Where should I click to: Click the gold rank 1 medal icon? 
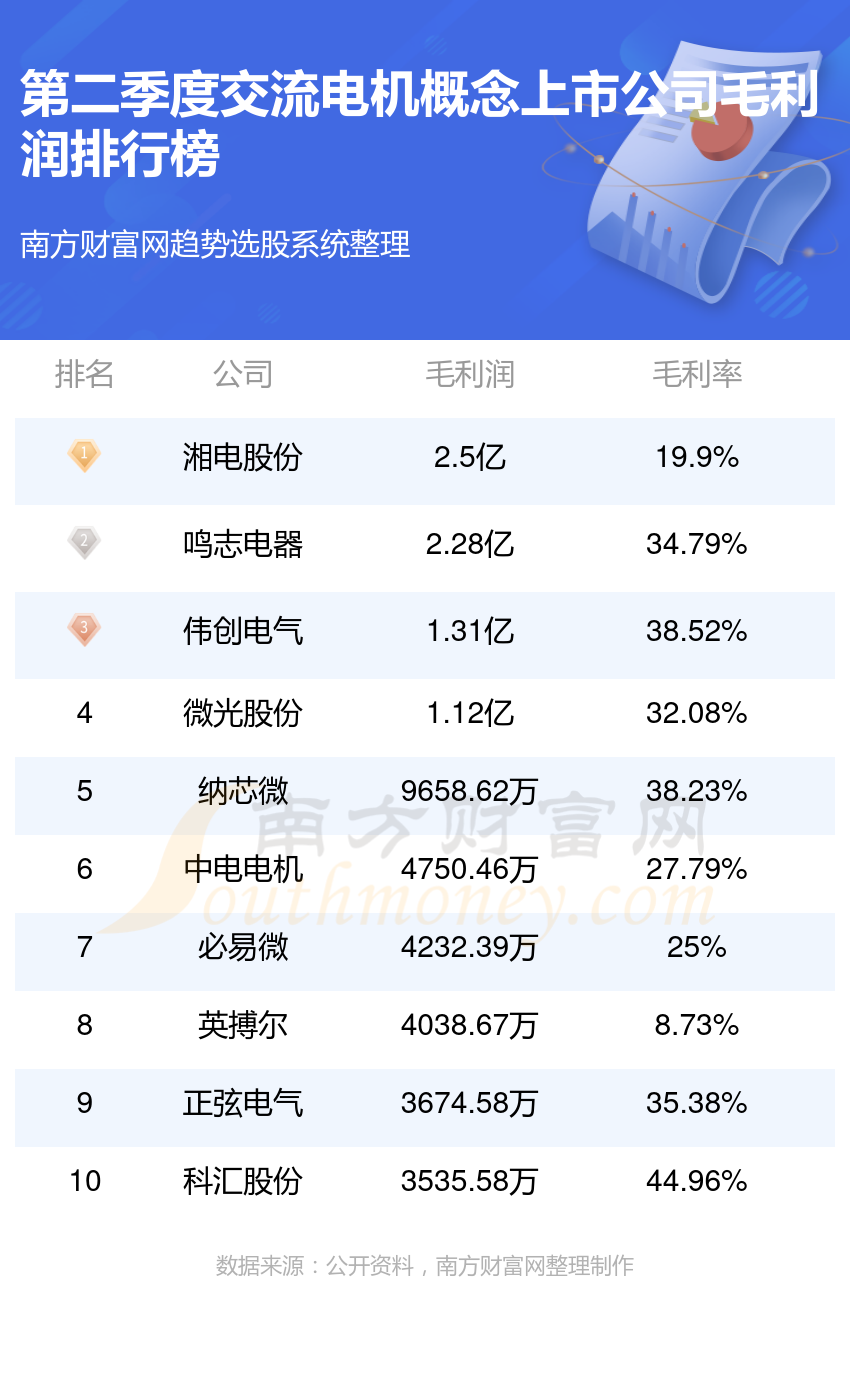tap(84, 456)
